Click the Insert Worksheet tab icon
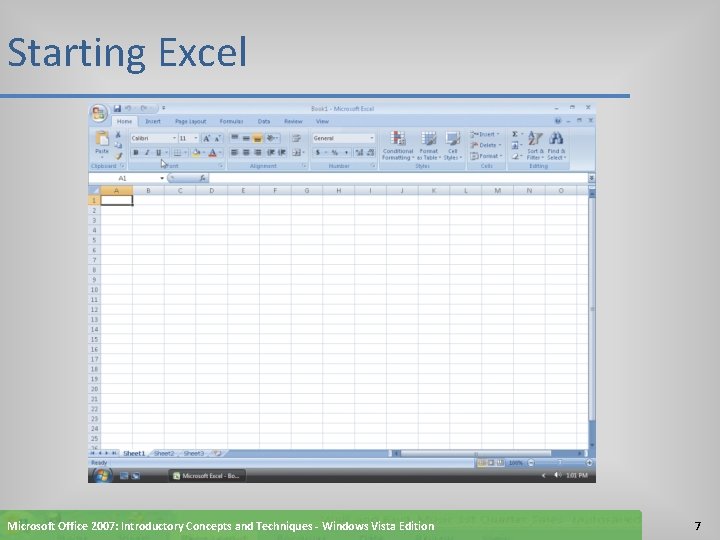Screen dimensions: 720x540 point(217,453)
